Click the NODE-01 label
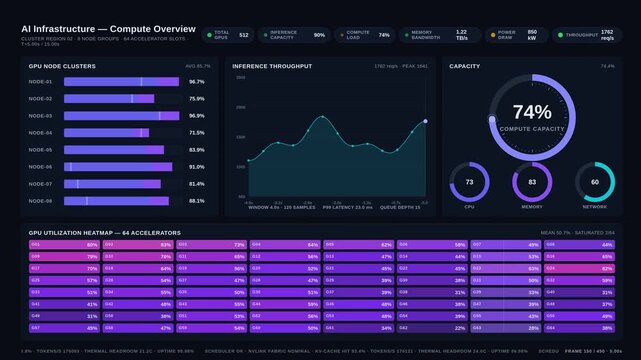This screenshot has height=360, width=641. click(40, 82)
